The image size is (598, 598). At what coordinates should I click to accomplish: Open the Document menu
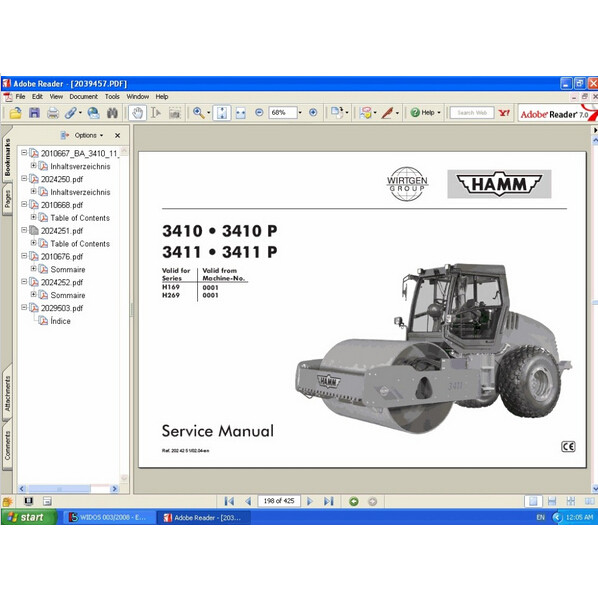pyautogui.click(x=84, y=97)
